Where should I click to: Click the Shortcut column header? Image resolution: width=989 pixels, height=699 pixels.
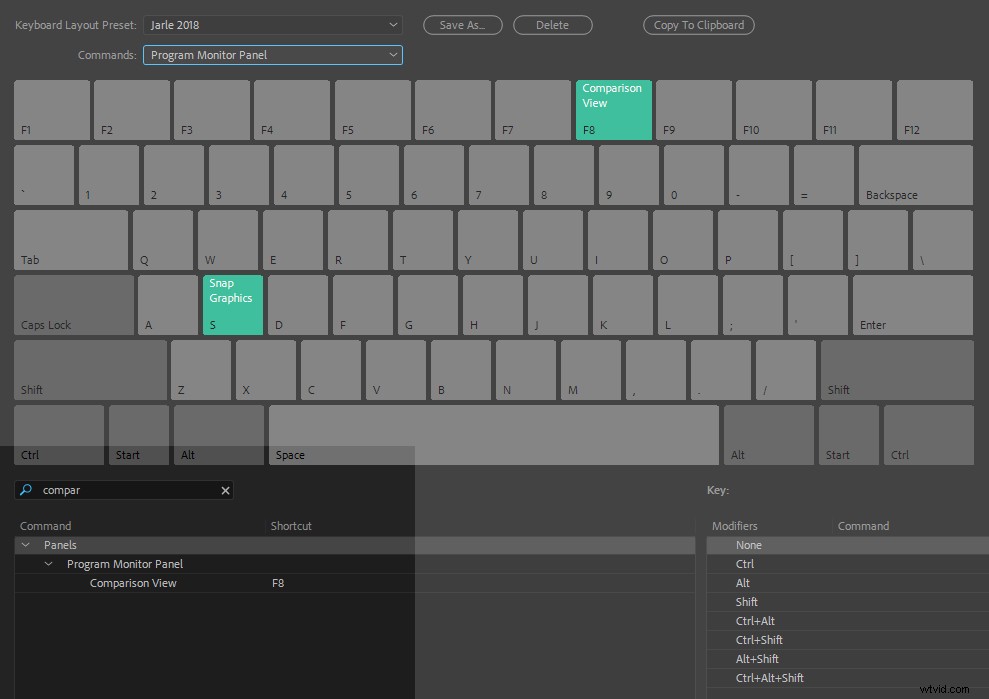pyautogui.click(x=291, y=526)
